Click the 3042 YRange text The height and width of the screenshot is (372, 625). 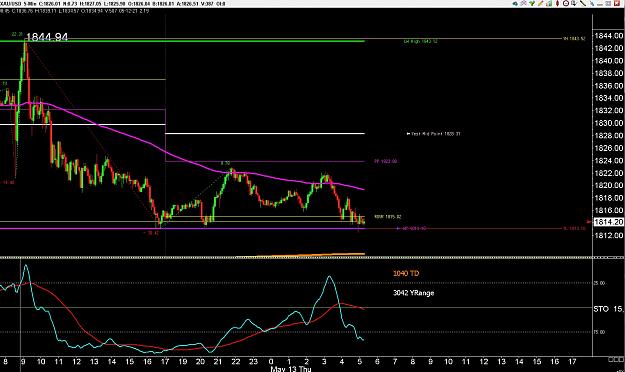pyautogui.click(x=413, y=293)
